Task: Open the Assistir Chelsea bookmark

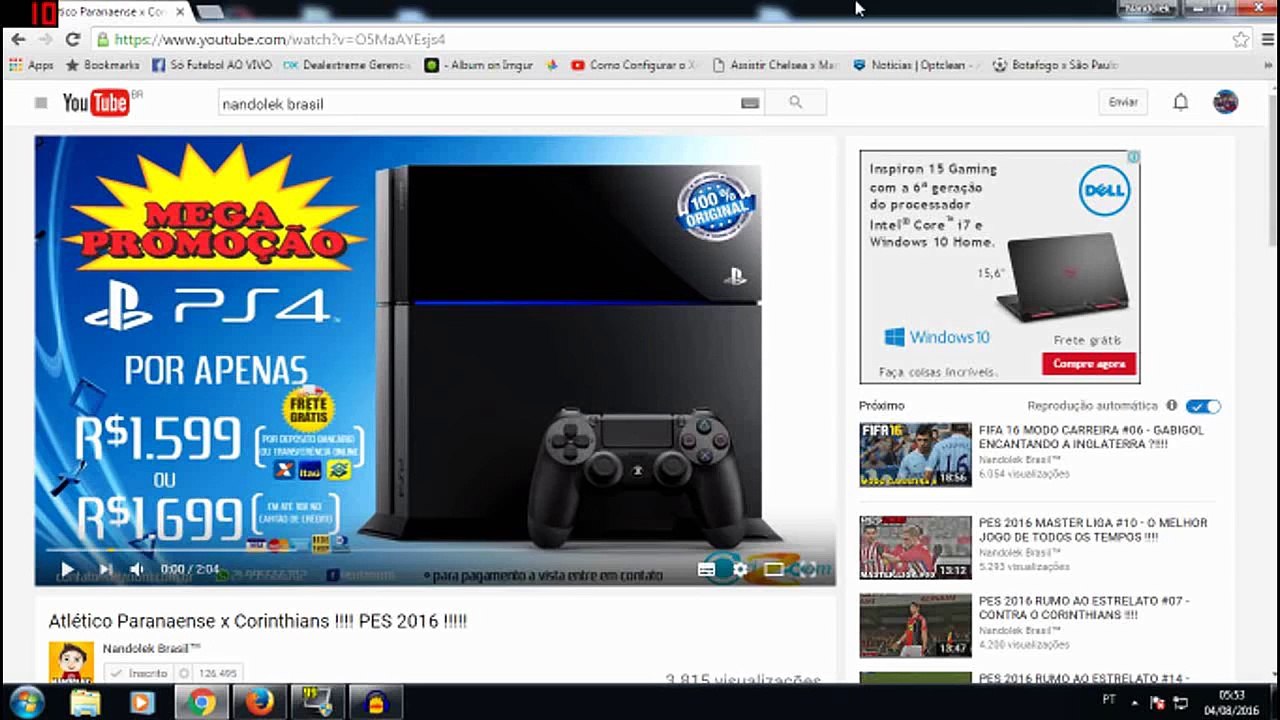Action: pyautogui.click(x=775, y=65)
